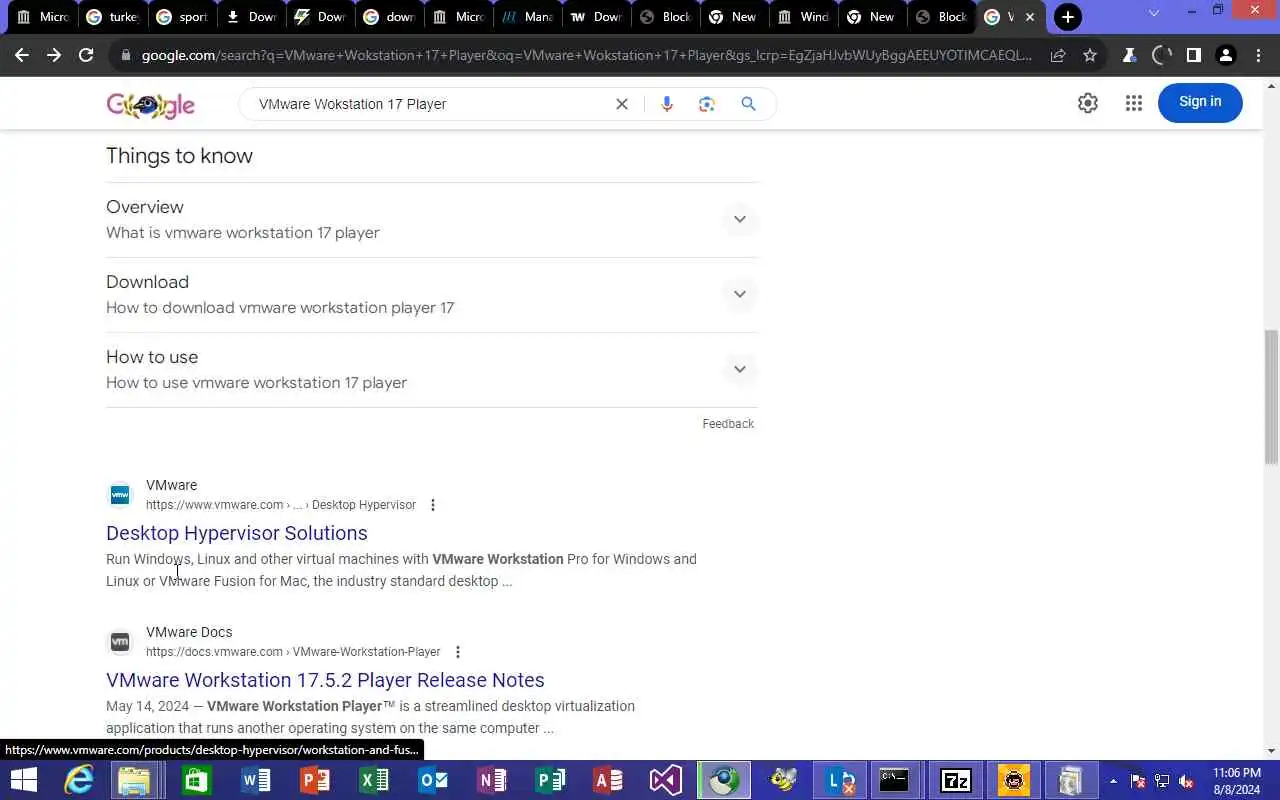
Task: Open the Chrome three-dot menu
Action: 1258,55
